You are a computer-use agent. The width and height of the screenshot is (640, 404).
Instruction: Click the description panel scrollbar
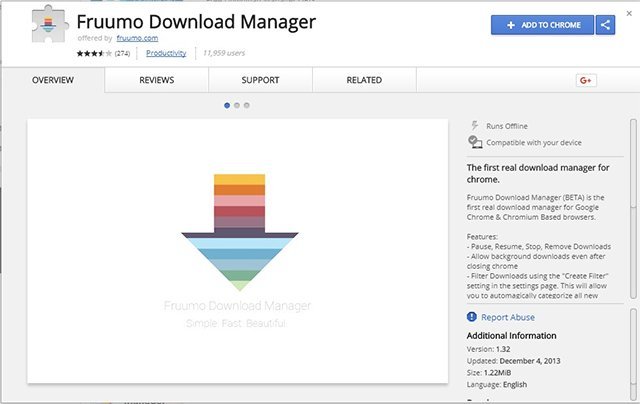[x=633, y=208]
